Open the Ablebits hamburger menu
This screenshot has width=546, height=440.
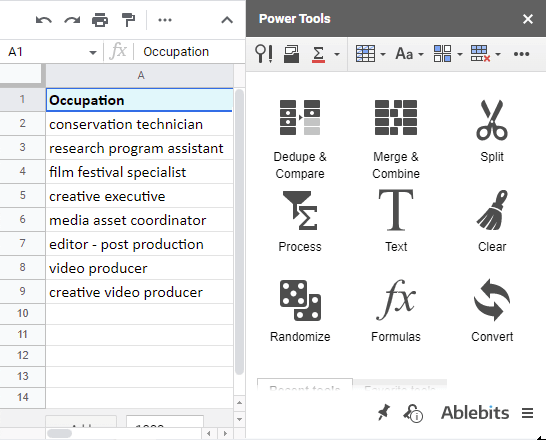pyautogui.click(x=528, y=413)
